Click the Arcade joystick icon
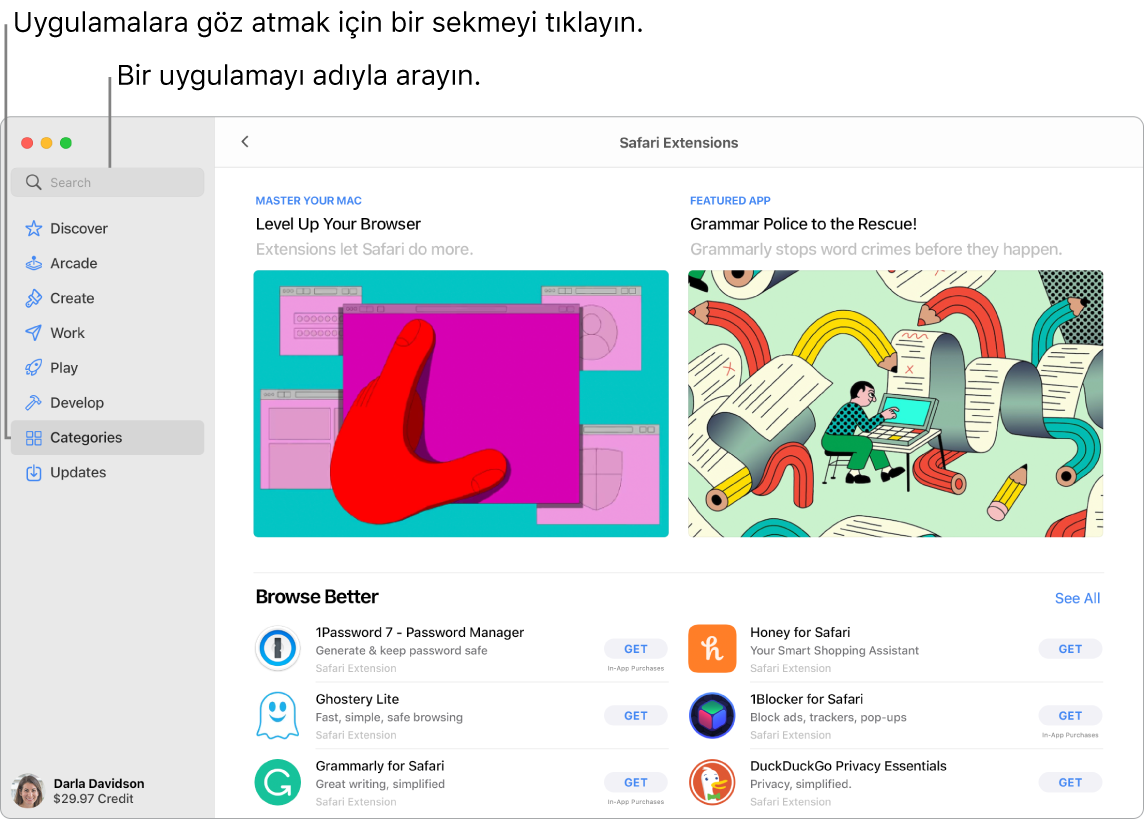The height and width of the screenshot is (819, 1144). click(34, 263)
